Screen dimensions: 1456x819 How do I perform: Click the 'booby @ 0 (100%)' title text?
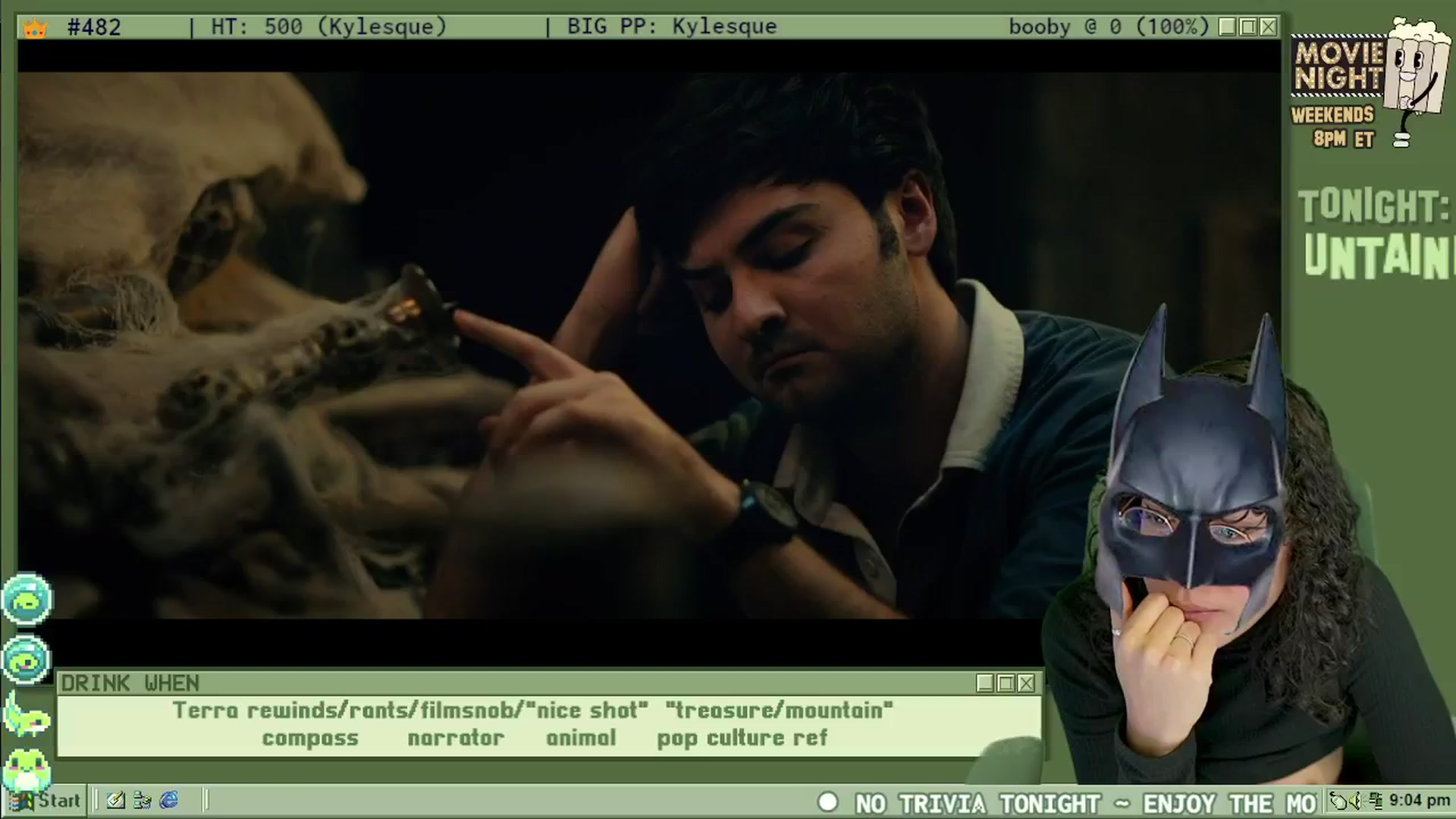[1109, 27]
